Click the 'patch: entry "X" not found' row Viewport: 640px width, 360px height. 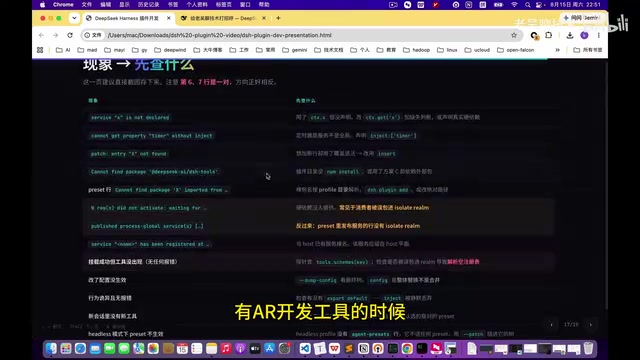pyautogui.click(x=318, y=154)
